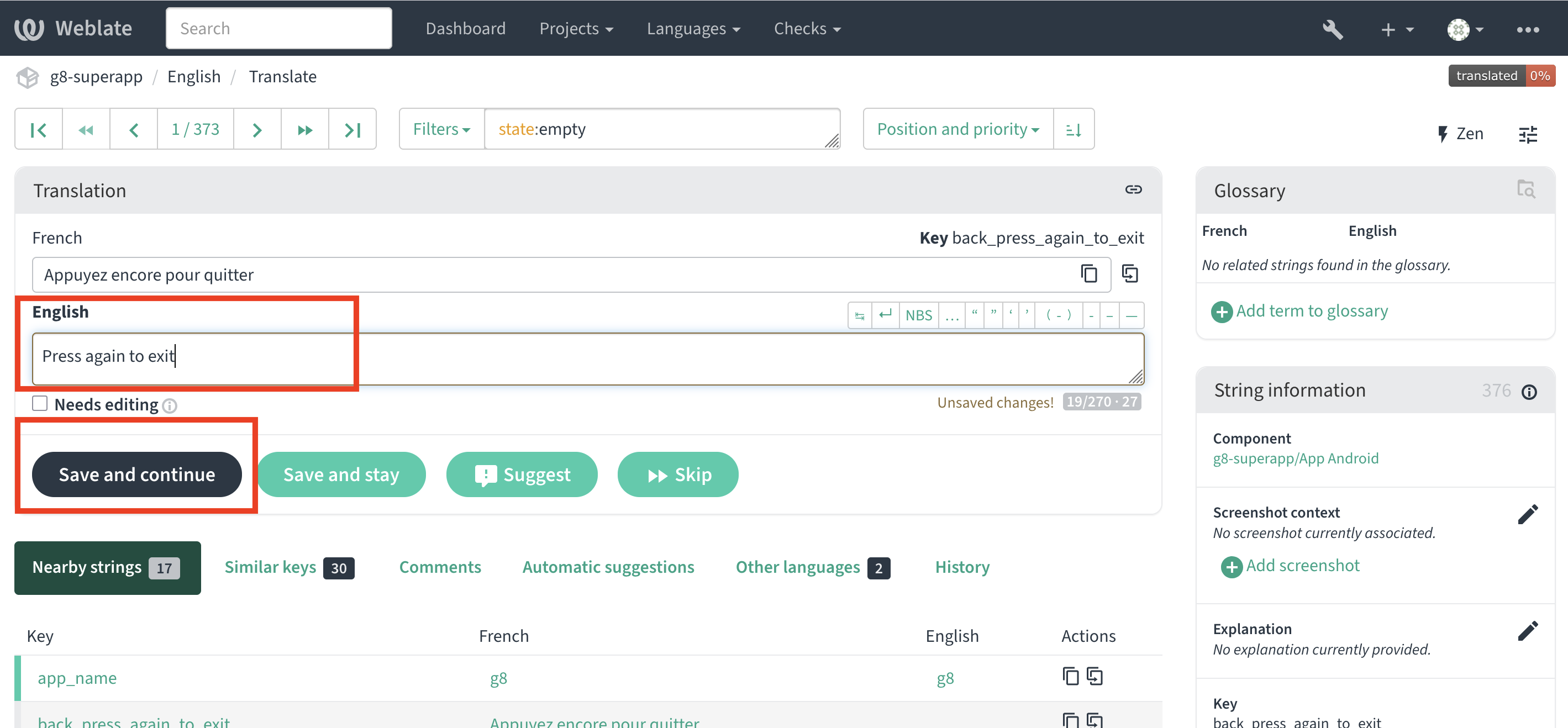Jump to last string navigation icon
1568x728 pixels.
pyautogui.click(x=352, y=129)
